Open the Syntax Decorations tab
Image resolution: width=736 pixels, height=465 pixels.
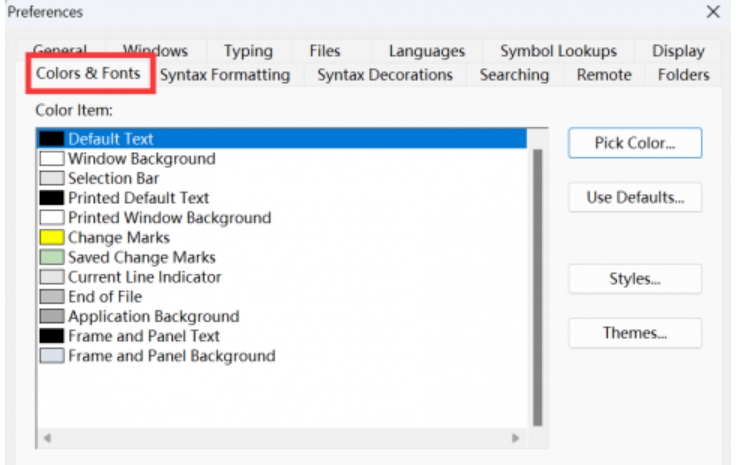pos(384,75)
